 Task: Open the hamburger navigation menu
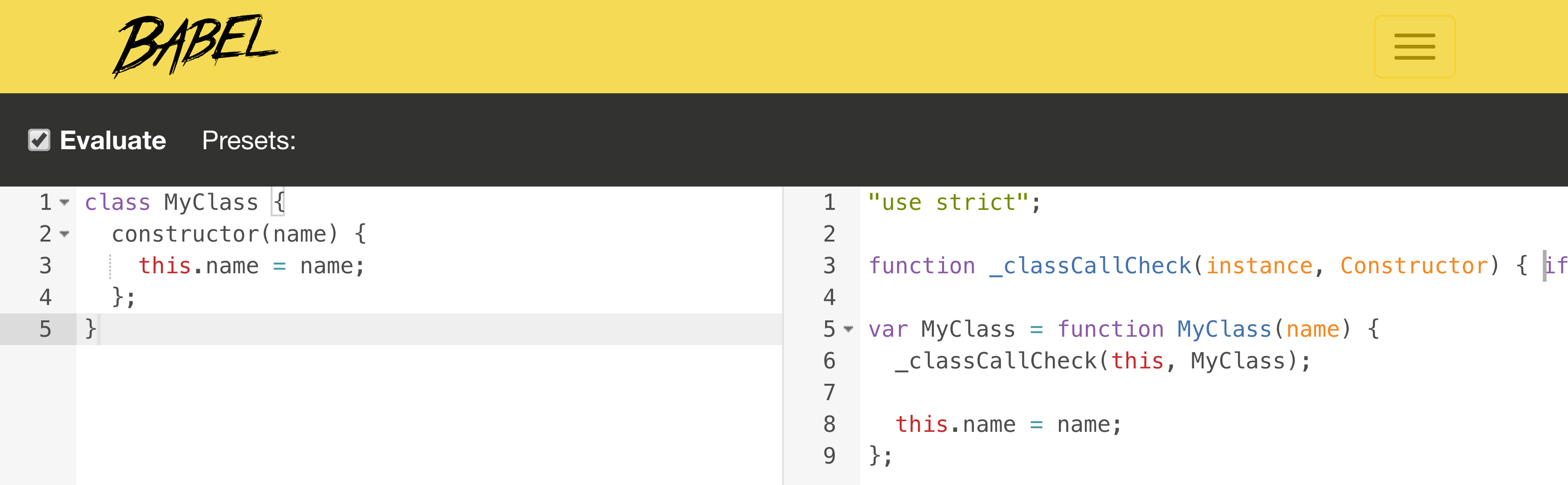pos(1414,47)
